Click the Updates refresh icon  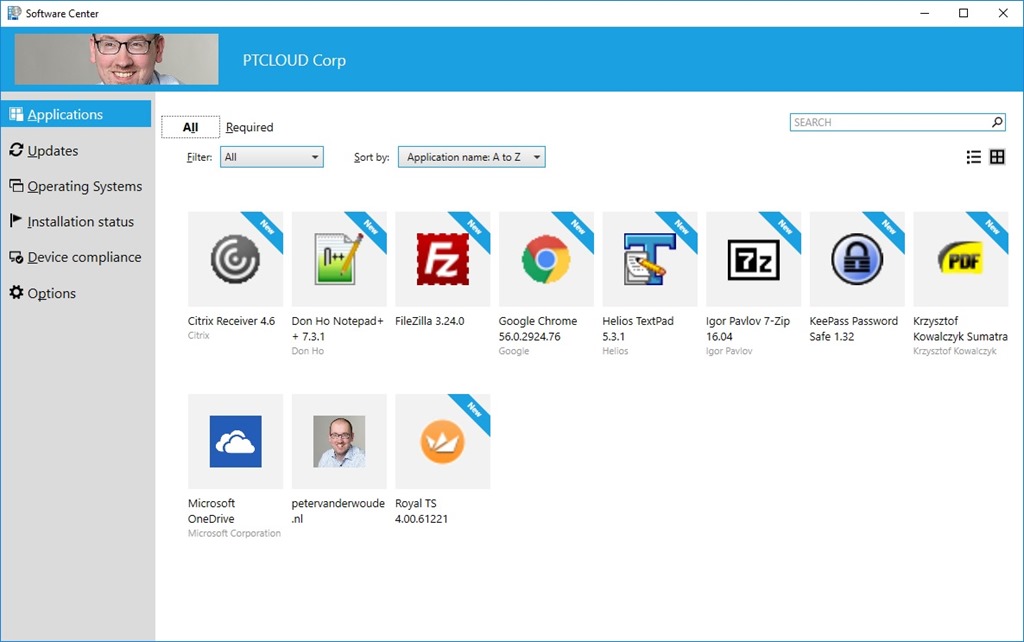(16, 150)
